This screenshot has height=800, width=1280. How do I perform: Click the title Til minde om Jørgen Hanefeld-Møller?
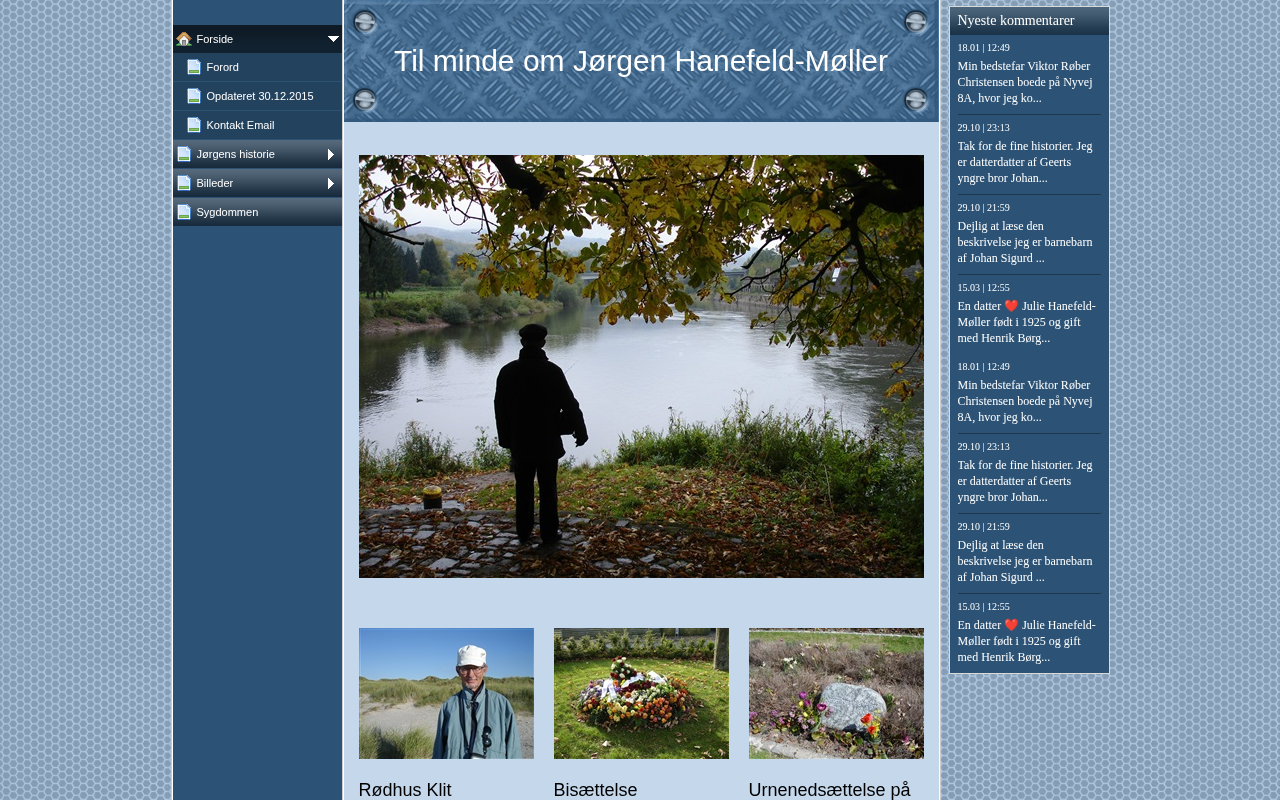(x=641, y=61)
